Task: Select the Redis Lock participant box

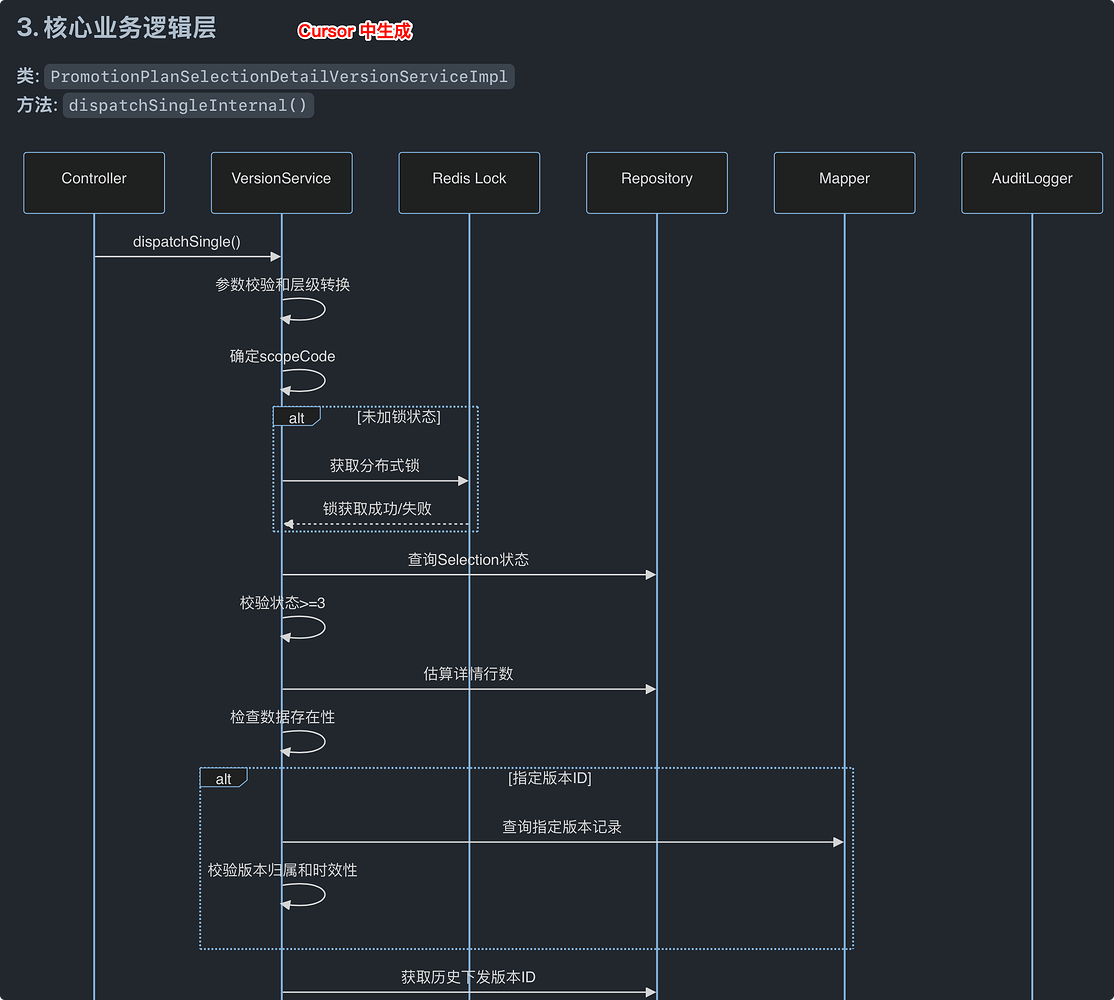Action: [x=469, y=183]
